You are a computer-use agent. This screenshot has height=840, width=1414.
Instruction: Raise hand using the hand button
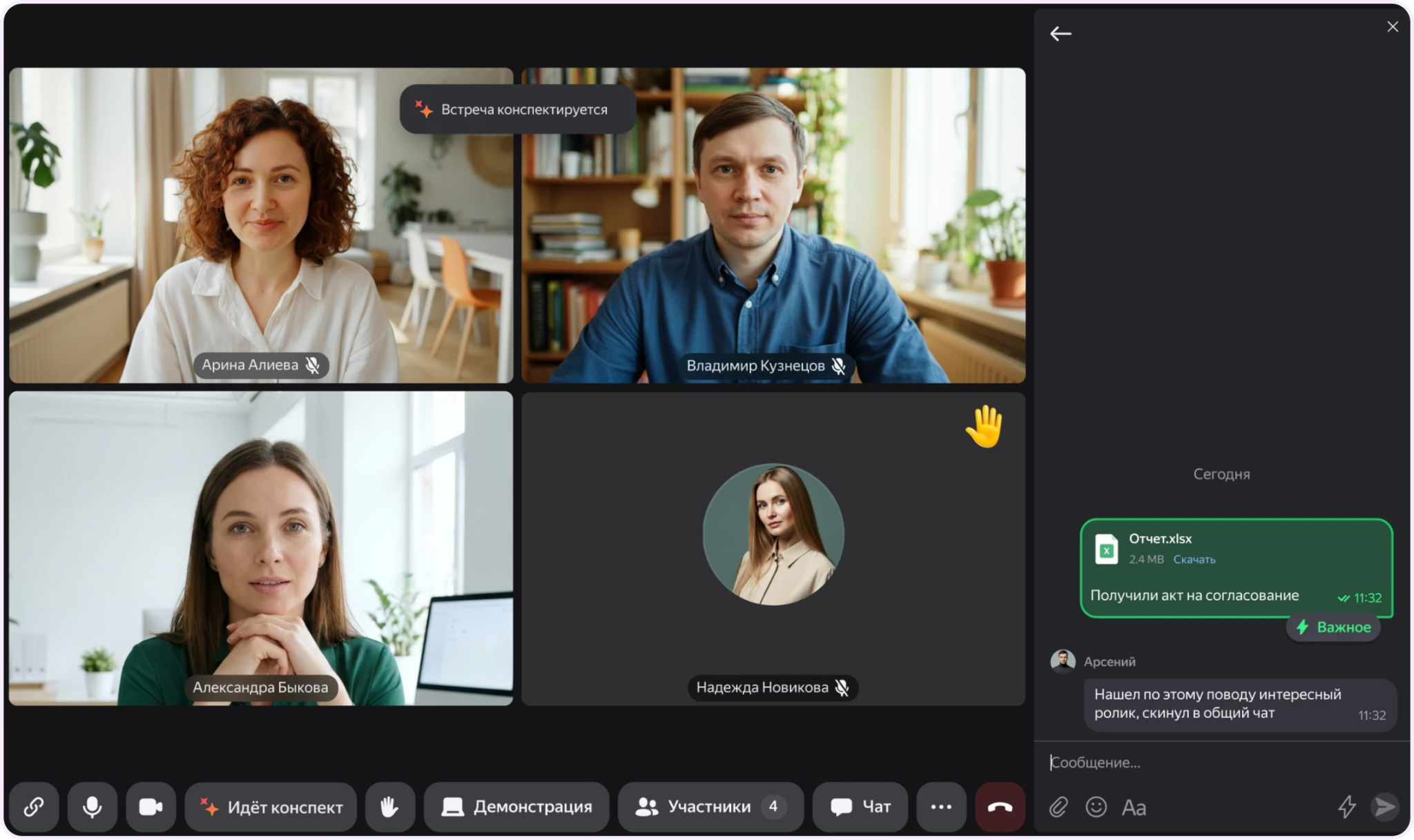pos(390,806)
